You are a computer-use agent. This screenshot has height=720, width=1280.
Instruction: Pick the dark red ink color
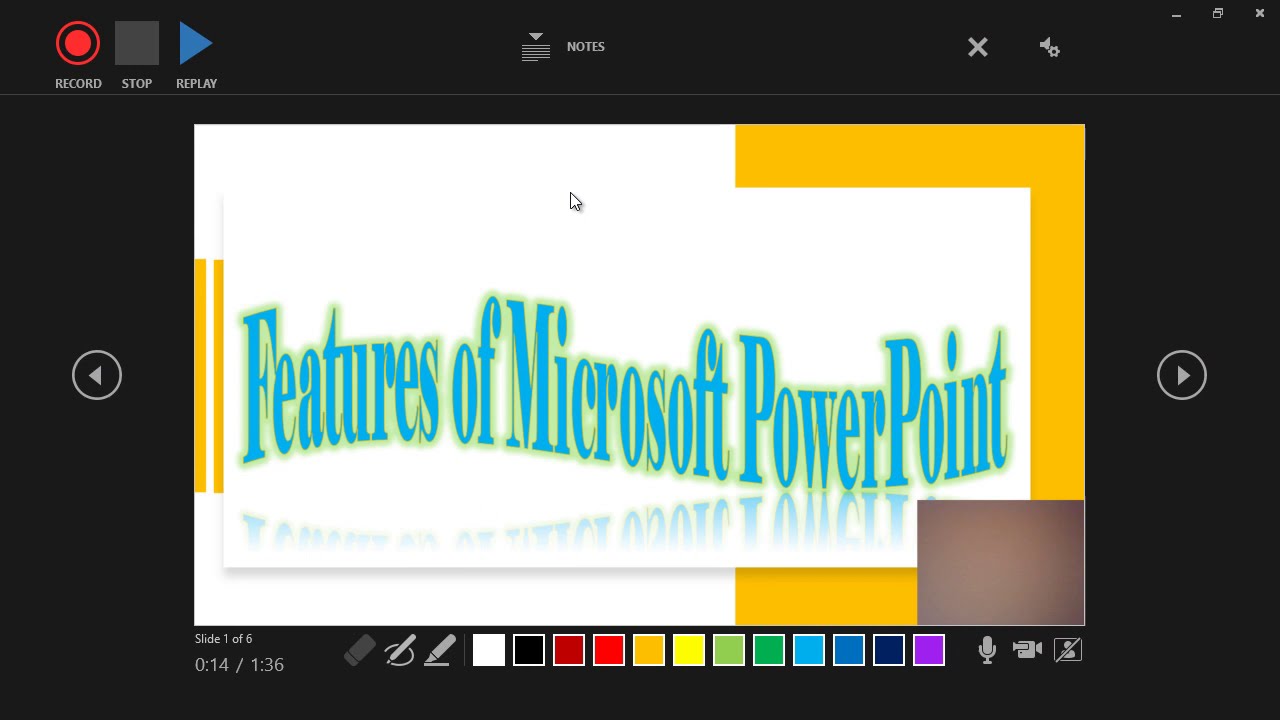pyautogui.click(x=569, y=650)
